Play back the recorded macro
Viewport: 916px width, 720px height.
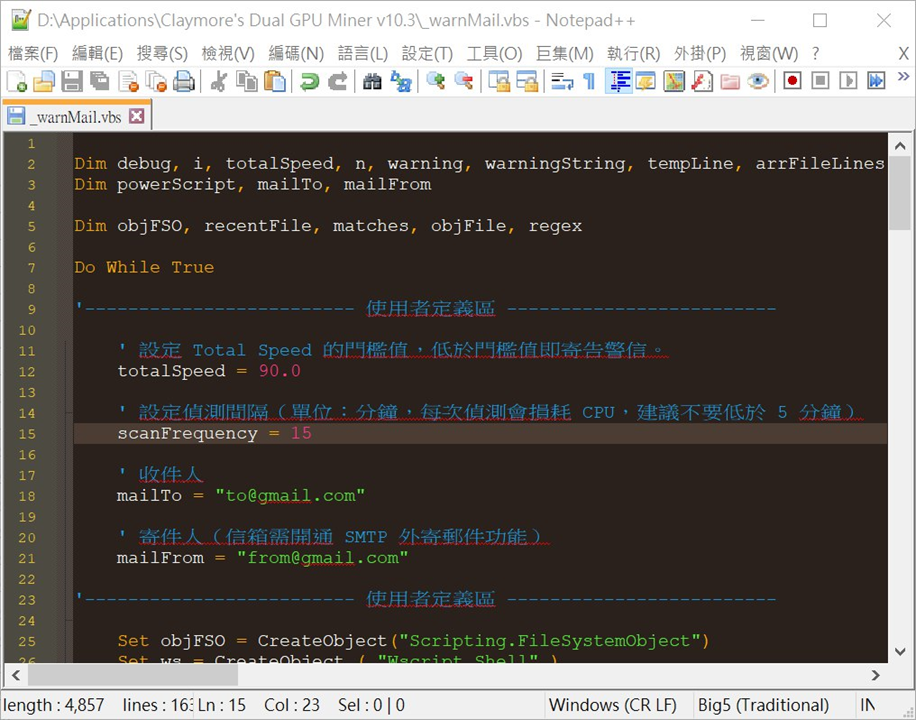point(848,81)
